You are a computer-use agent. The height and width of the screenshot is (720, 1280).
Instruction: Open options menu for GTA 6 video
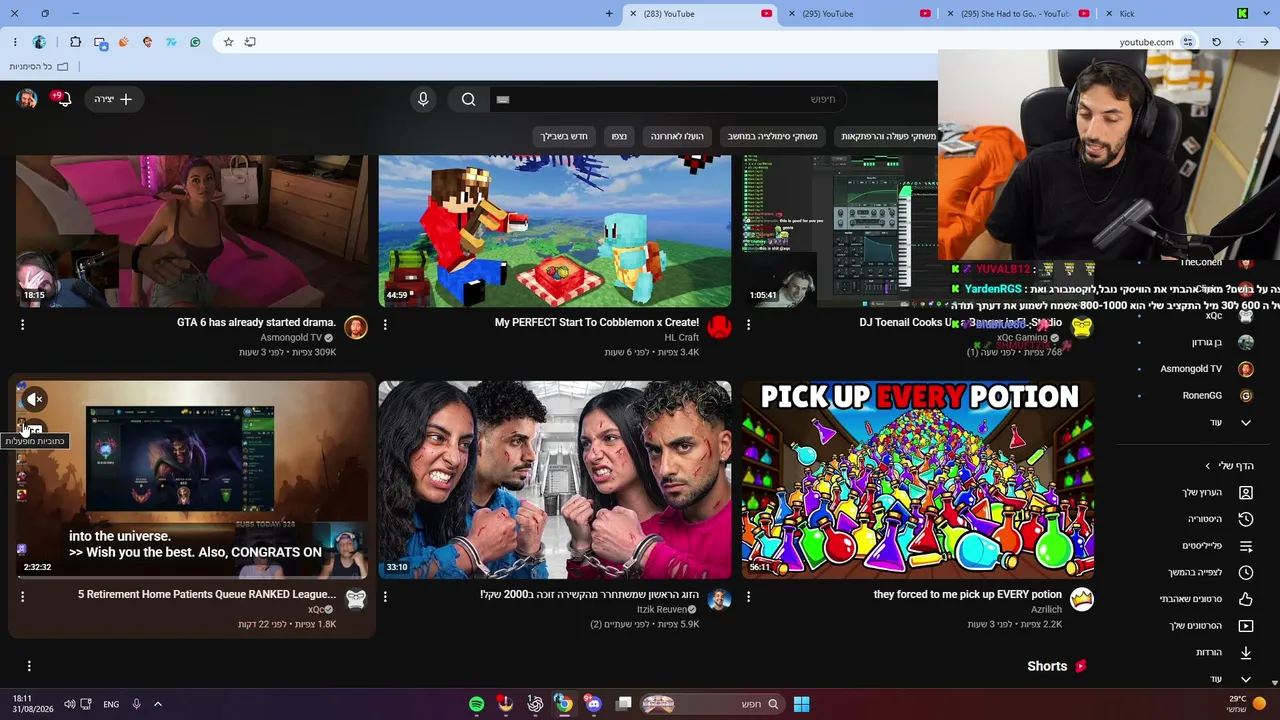[22, 324]
